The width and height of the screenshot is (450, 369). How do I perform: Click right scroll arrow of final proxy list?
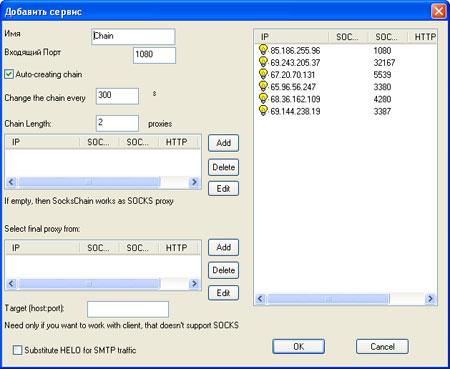[x=194, y=284]
